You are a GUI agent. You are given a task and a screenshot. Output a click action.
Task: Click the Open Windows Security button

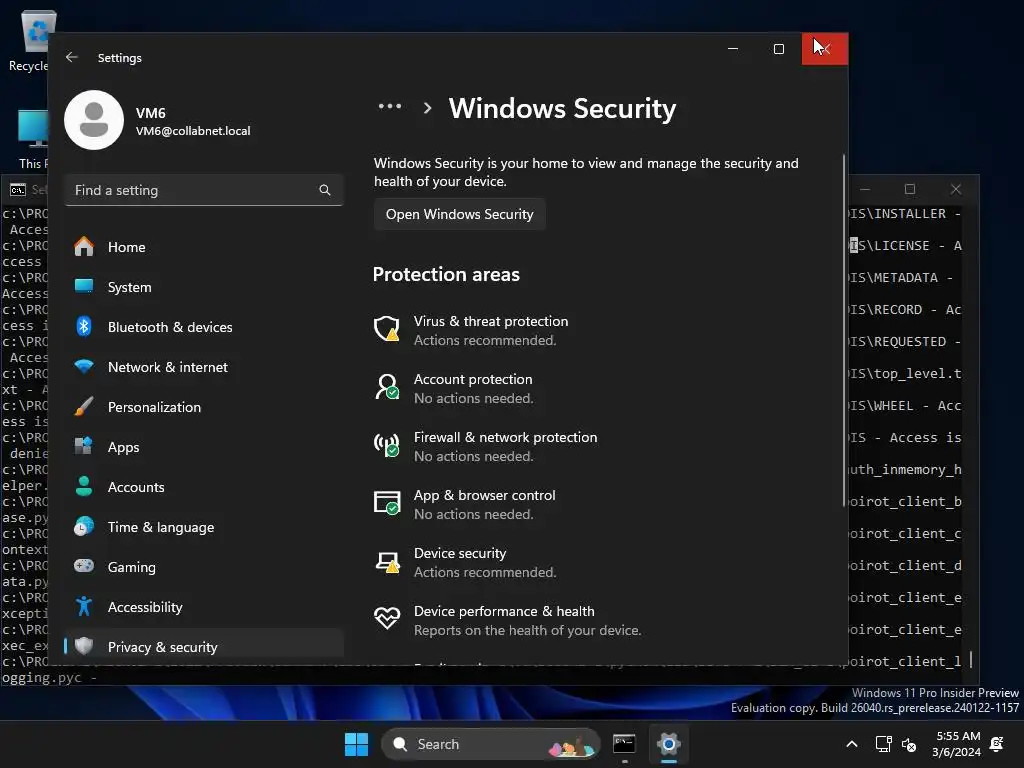coord(460,214)
